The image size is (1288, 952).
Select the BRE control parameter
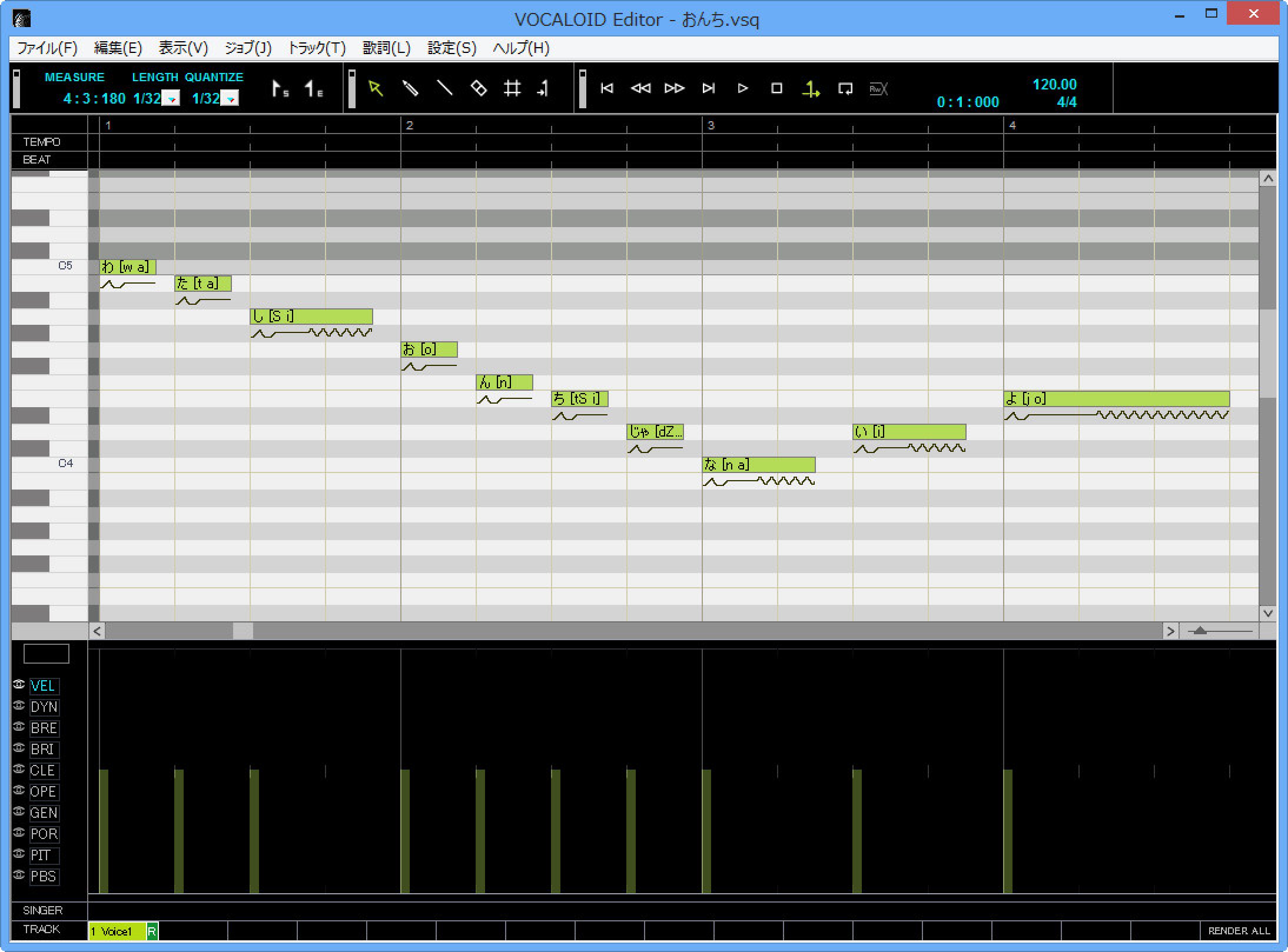pyautogui.click(x=44, y=728)
